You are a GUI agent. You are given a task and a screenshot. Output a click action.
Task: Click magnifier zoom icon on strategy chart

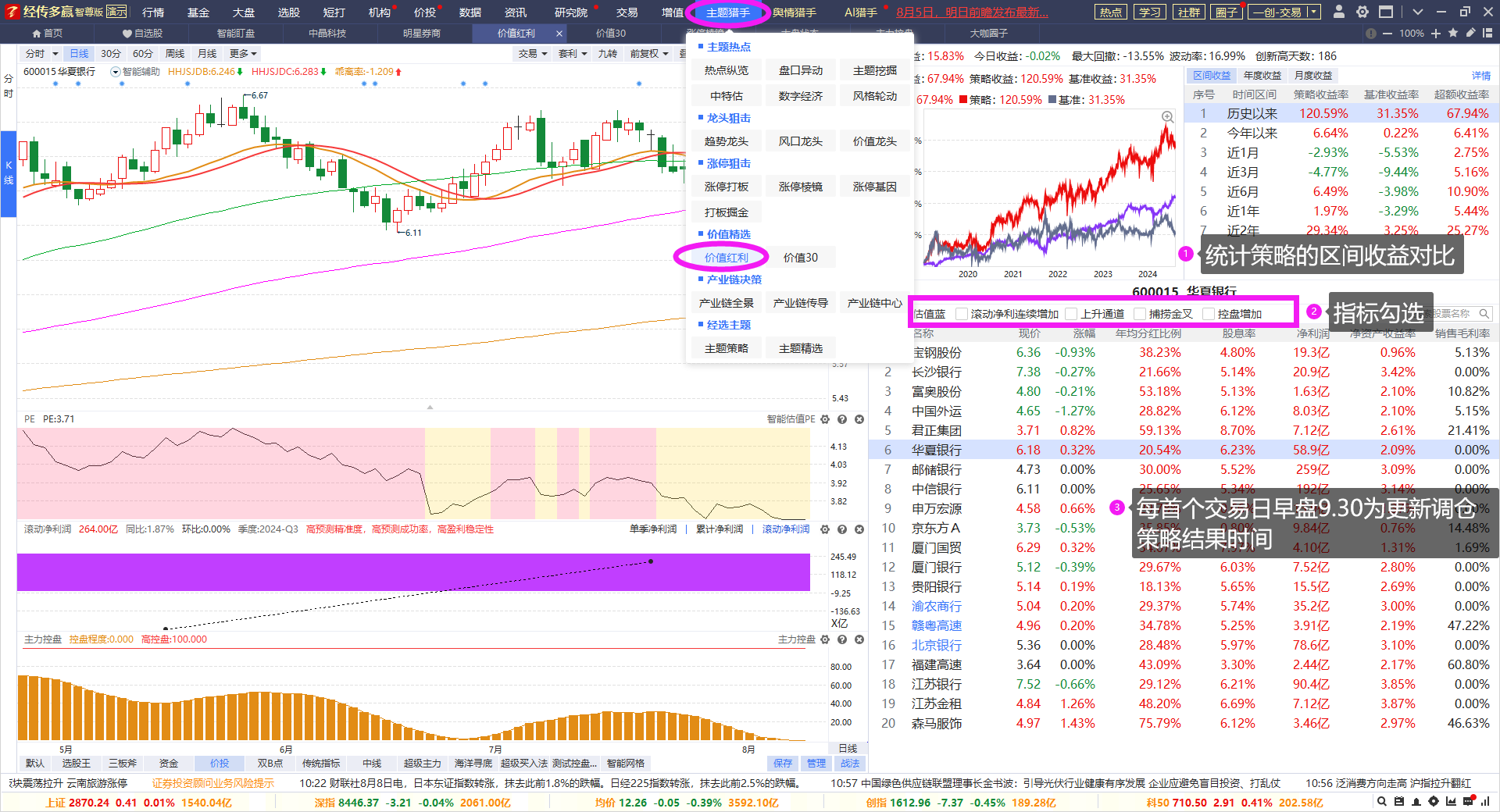(x=1167, y=116)
